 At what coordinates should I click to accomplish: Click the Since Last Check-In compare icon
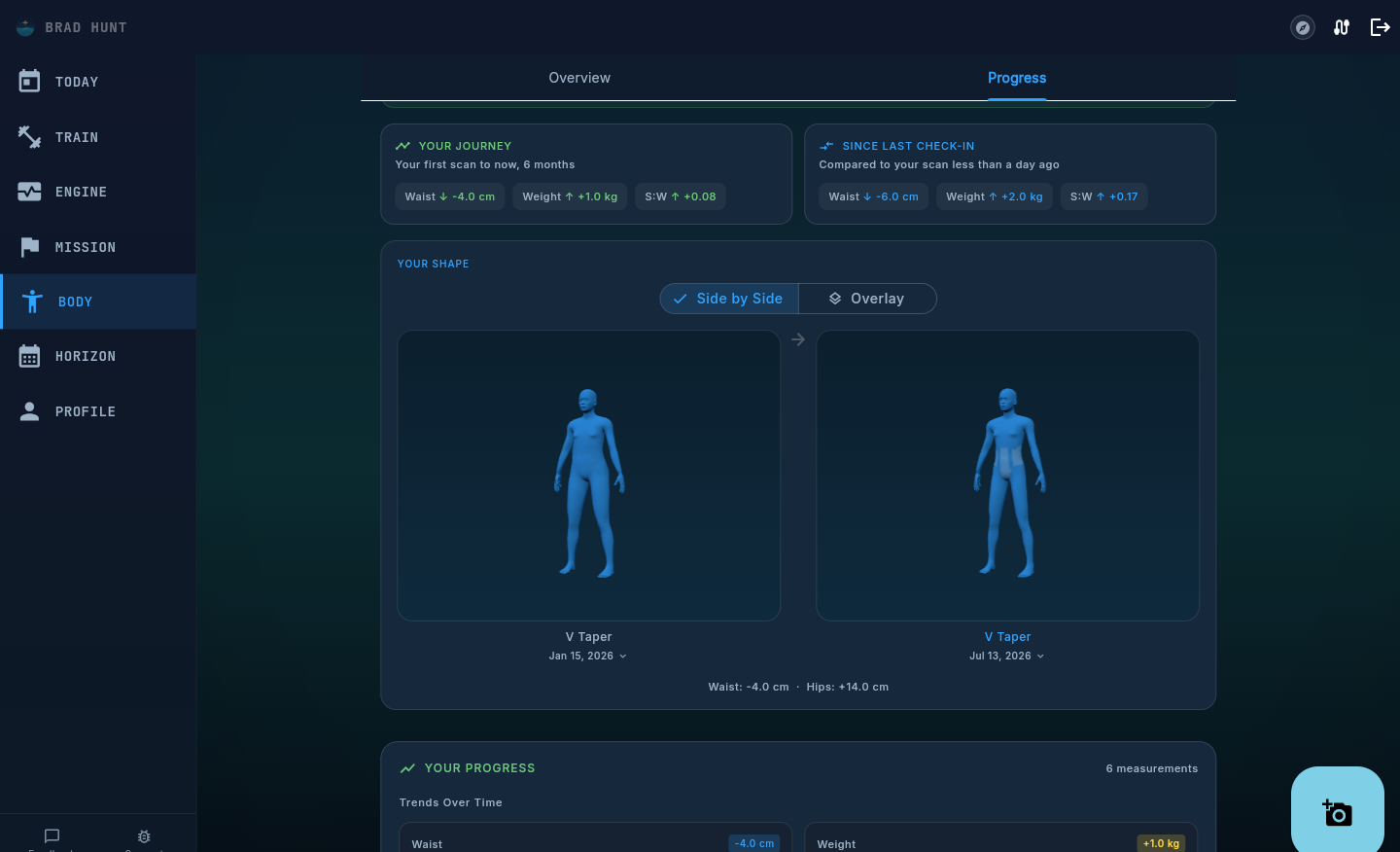(826, 146)
